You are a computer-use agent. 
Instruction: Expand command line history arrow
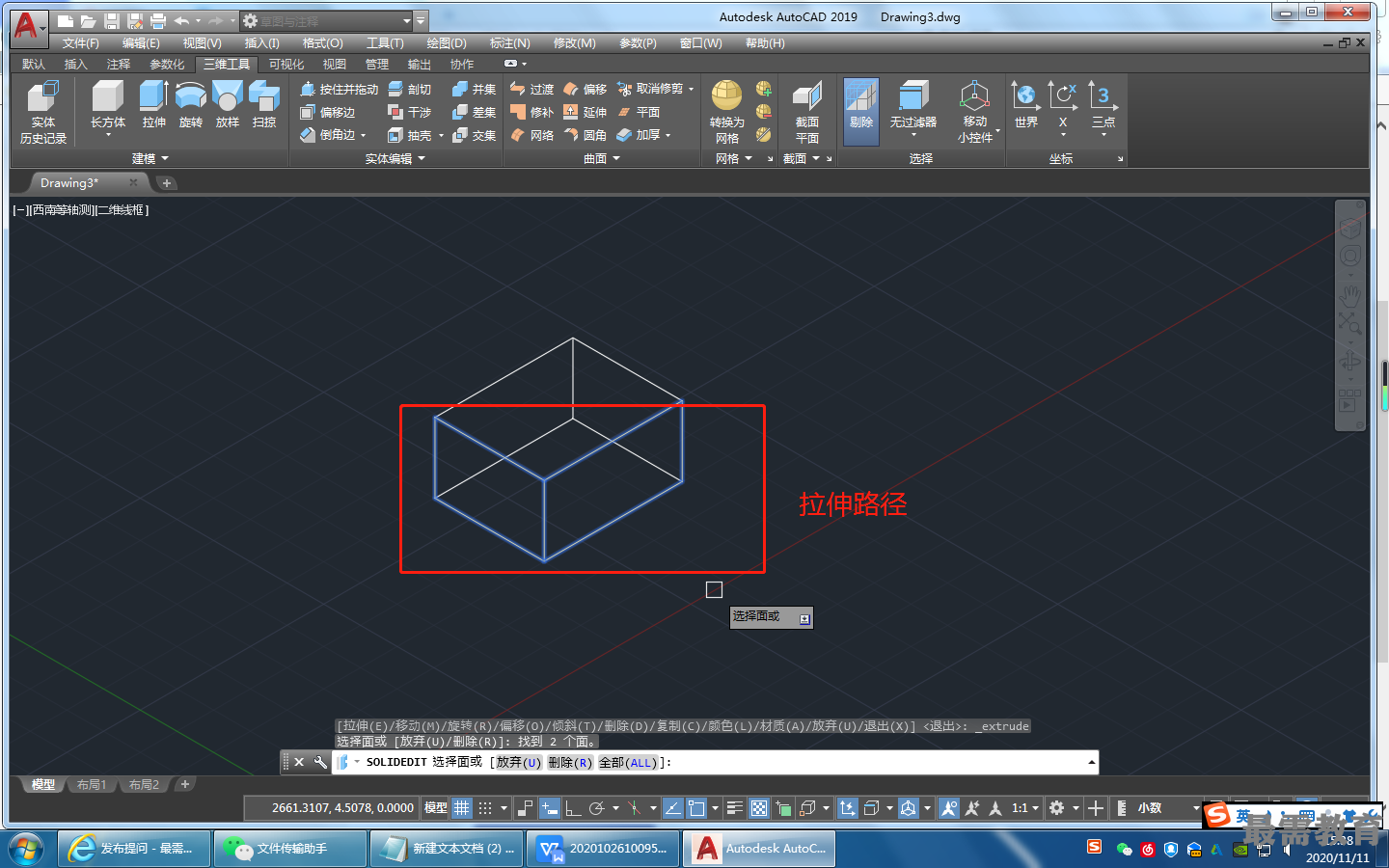tap(1091, 762)
